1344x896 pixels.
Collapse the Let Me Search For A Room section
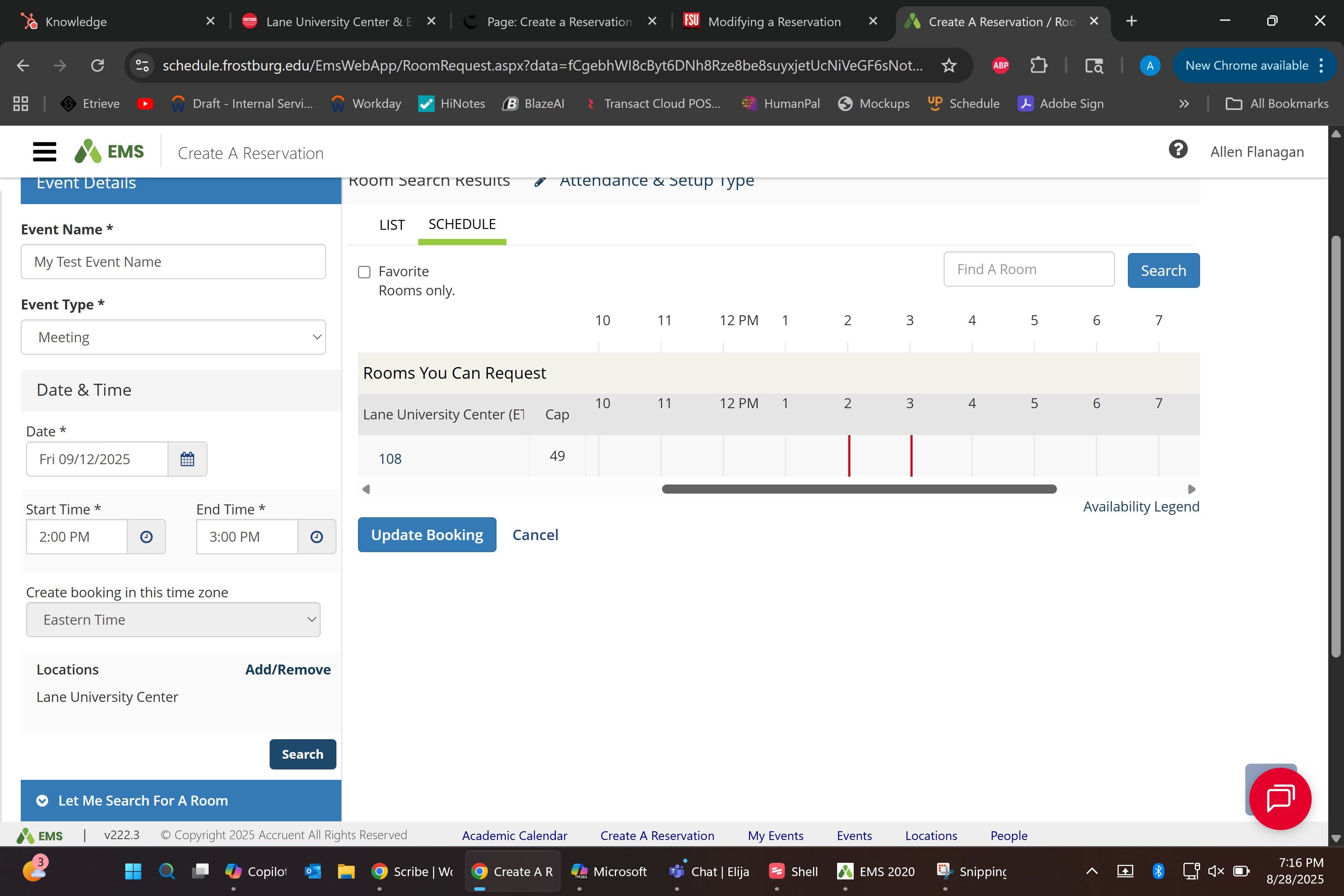42,801
